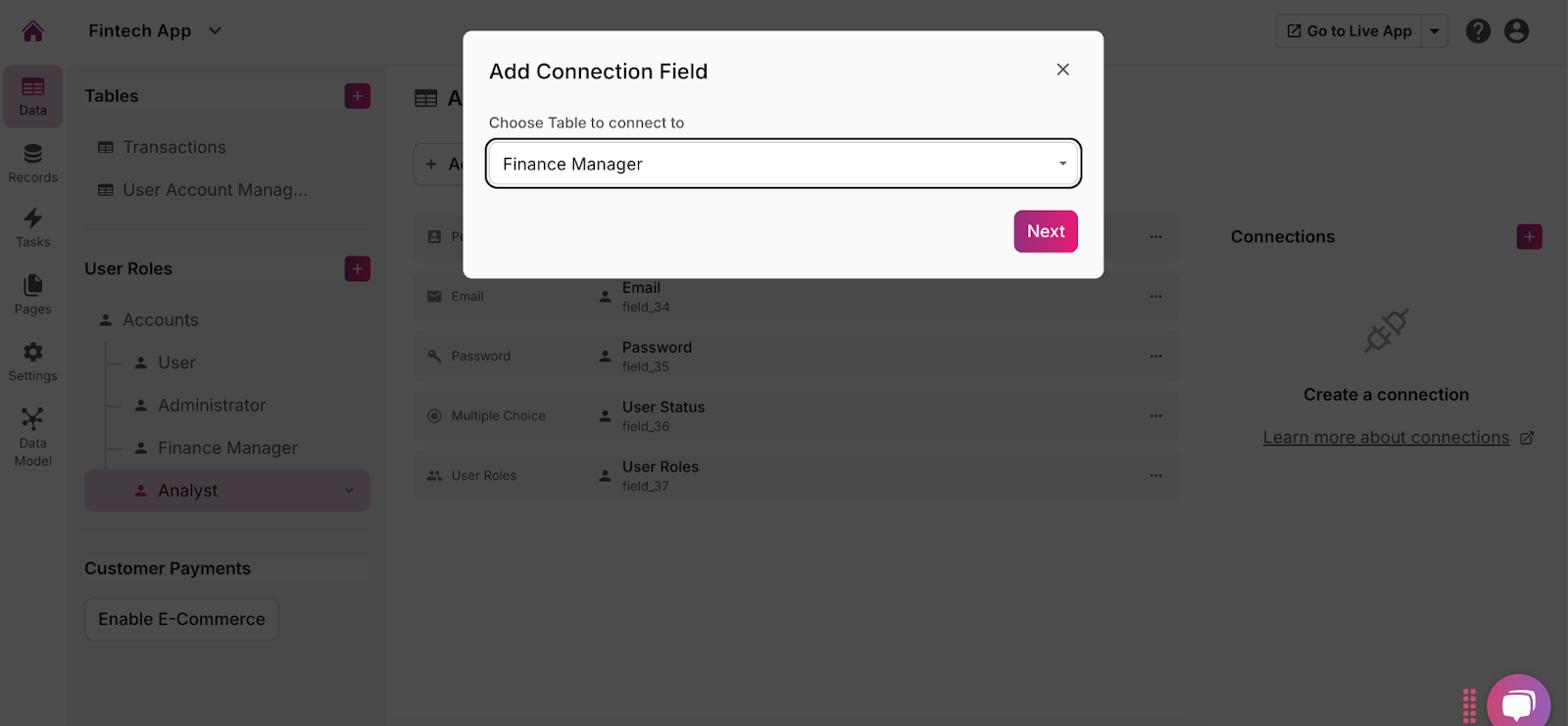Viewport: 1568px width, 726px height.
Task: Select the Transactions table
Action: click(173, 147)
